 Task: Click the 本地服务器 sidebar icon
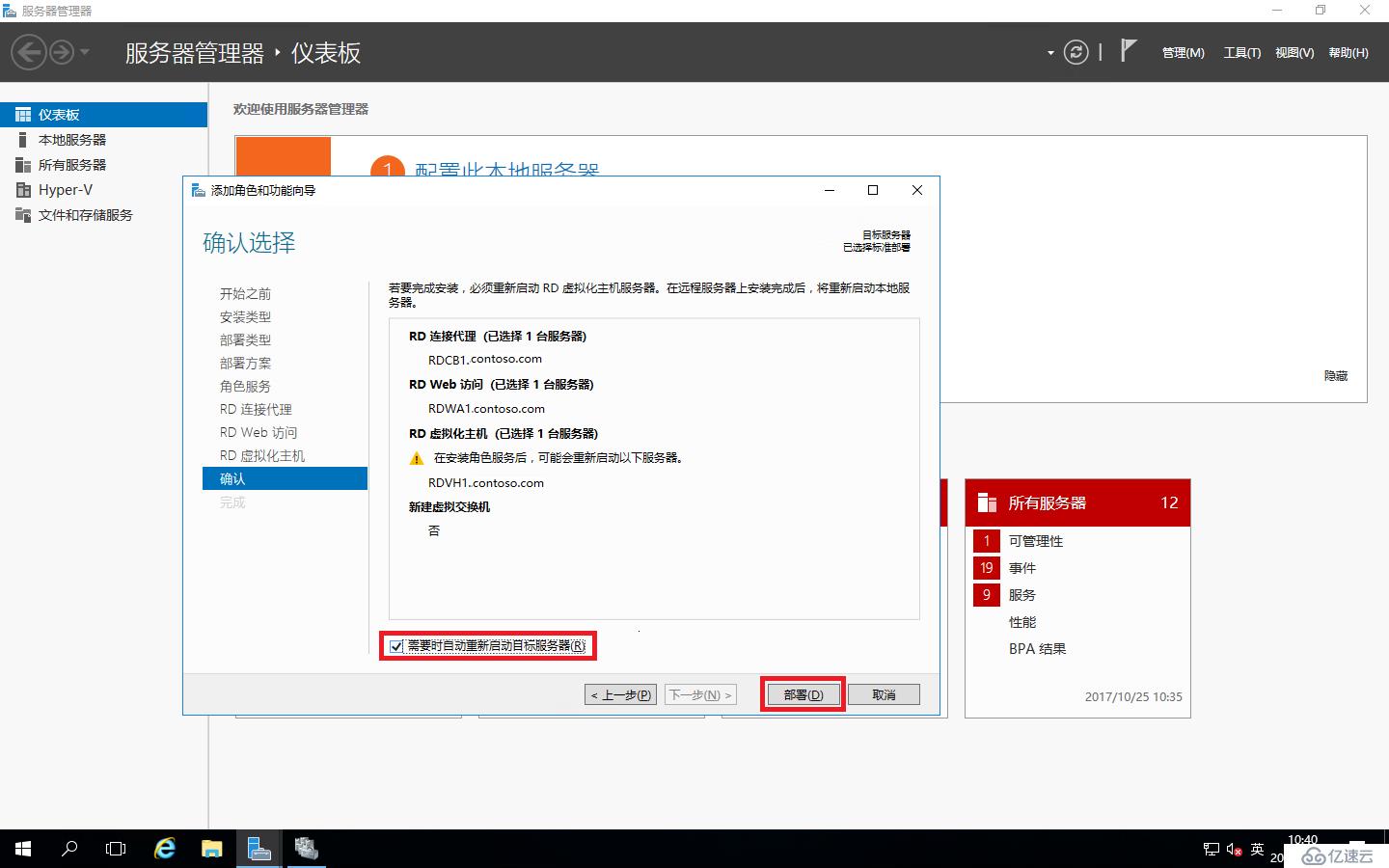(x=23, y=140)
